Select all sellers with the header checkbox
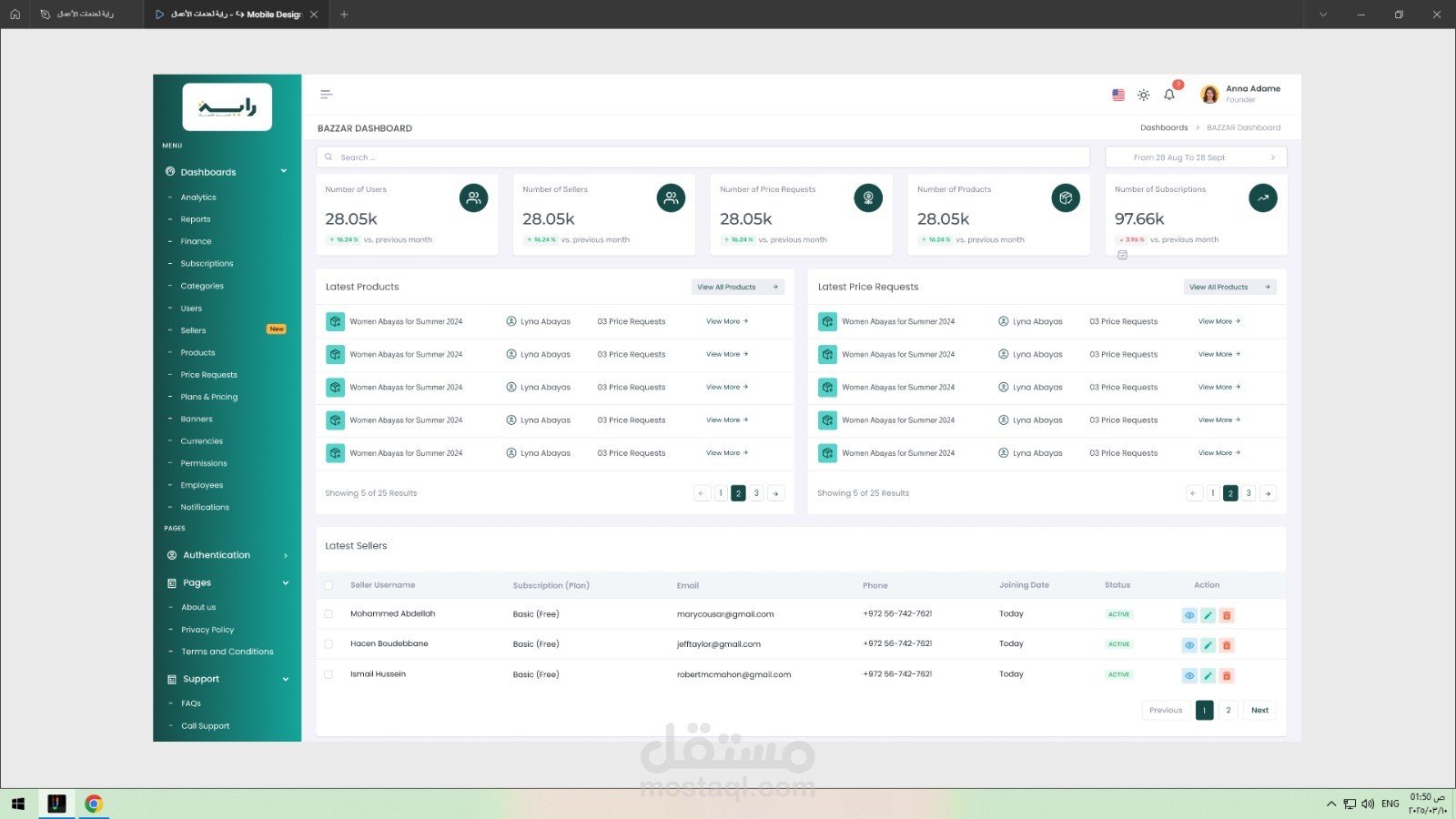This screenshot has height=819, width=1456. [x=329, y=585]
